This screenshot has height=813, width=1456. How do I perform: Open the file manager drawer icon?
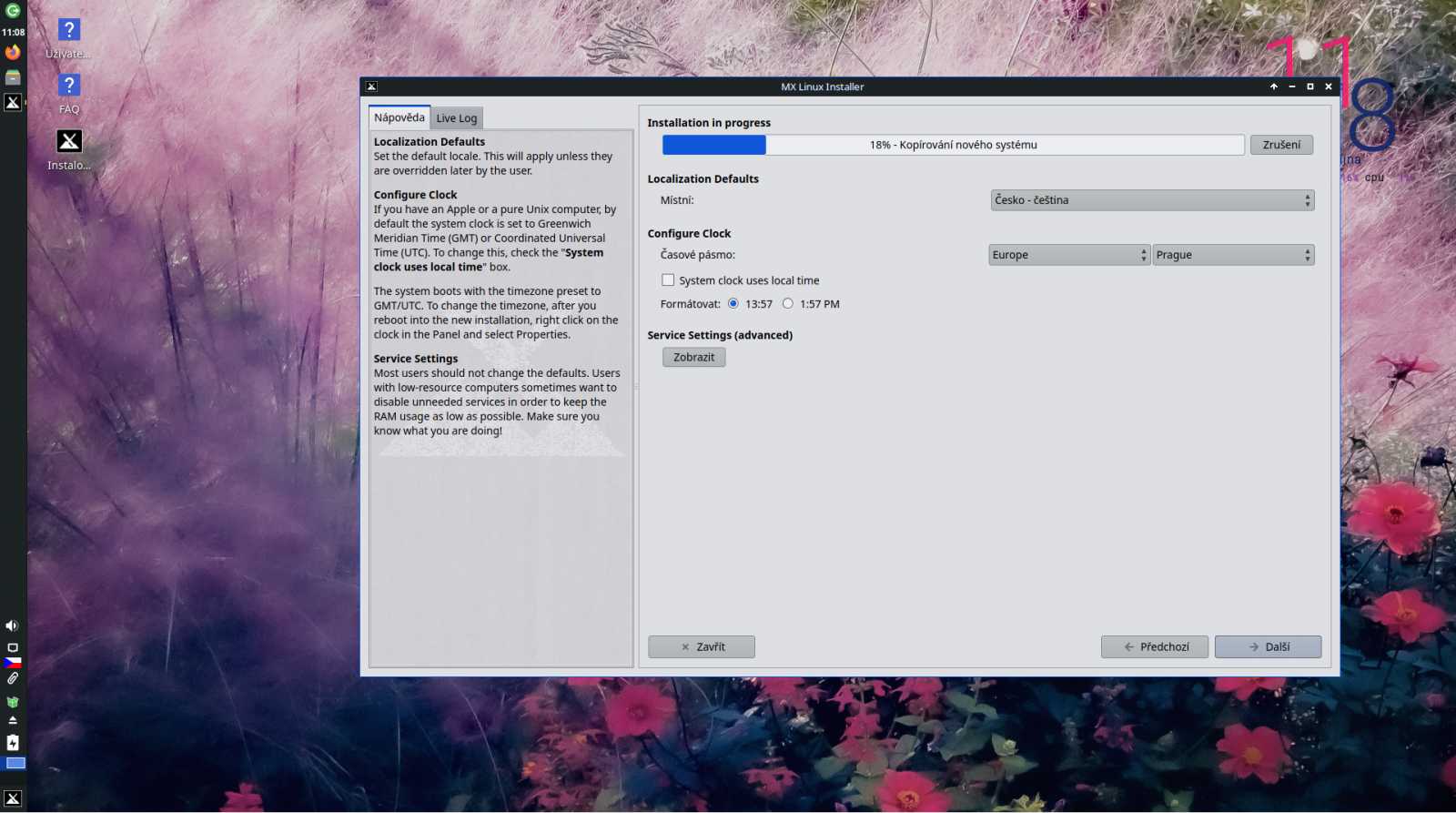(13, 78)
